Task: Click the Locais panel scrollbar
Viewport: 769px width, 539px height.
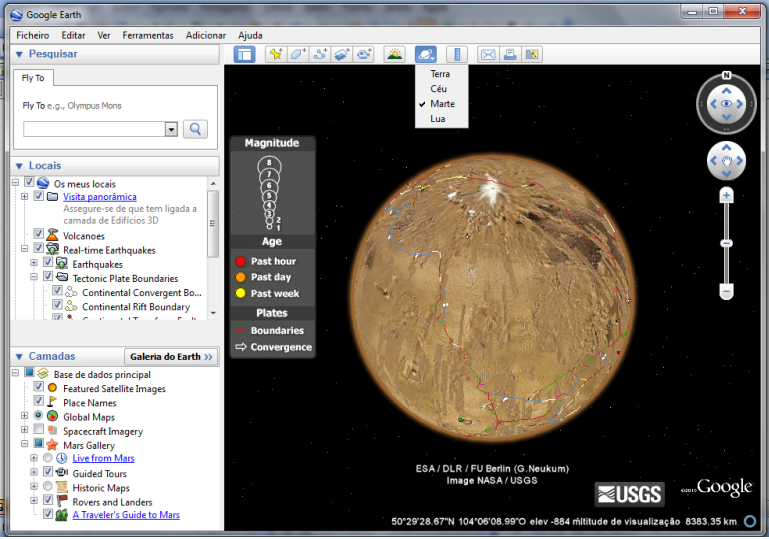Action: (213, 224)
